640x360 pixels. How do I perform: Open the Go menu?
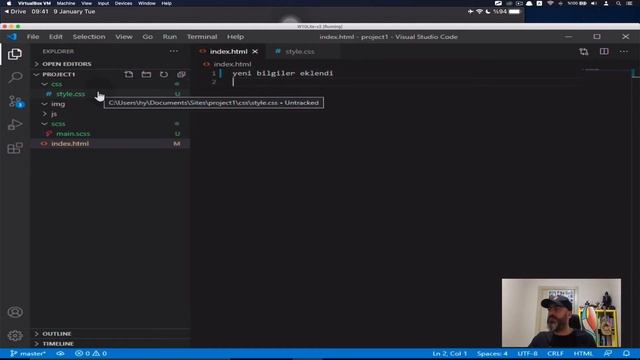[x=148, y=37]
